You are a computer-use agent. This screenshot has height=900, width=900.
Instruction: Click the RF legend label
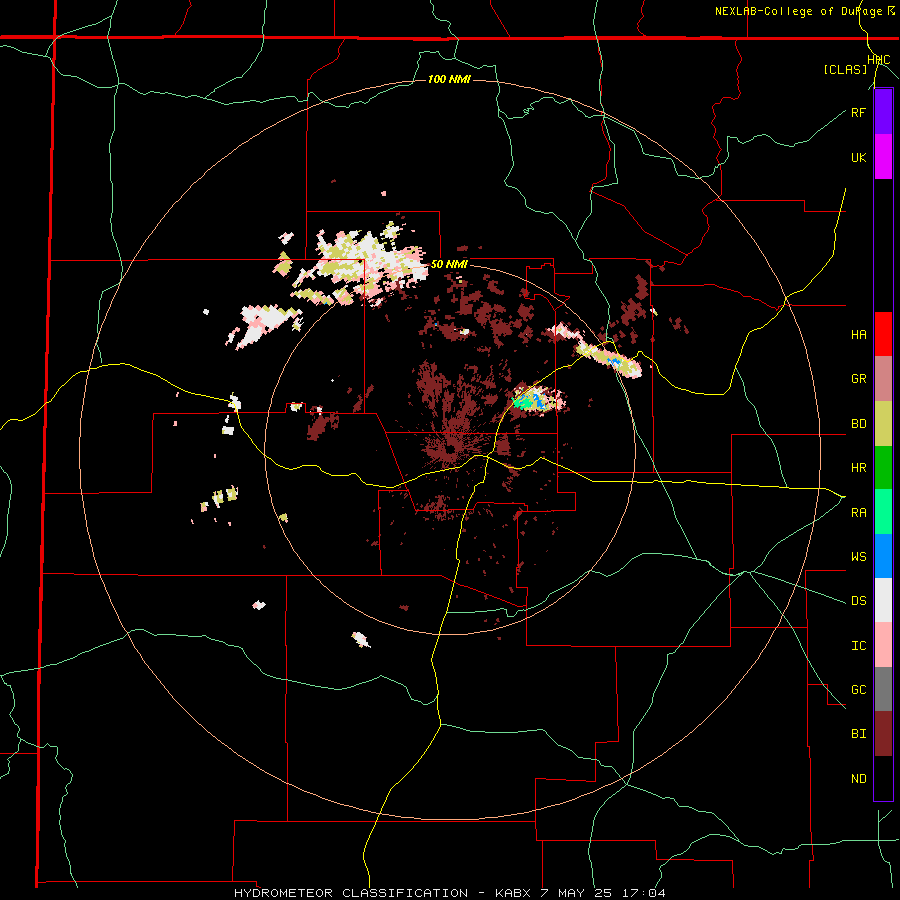coord(858,112)
